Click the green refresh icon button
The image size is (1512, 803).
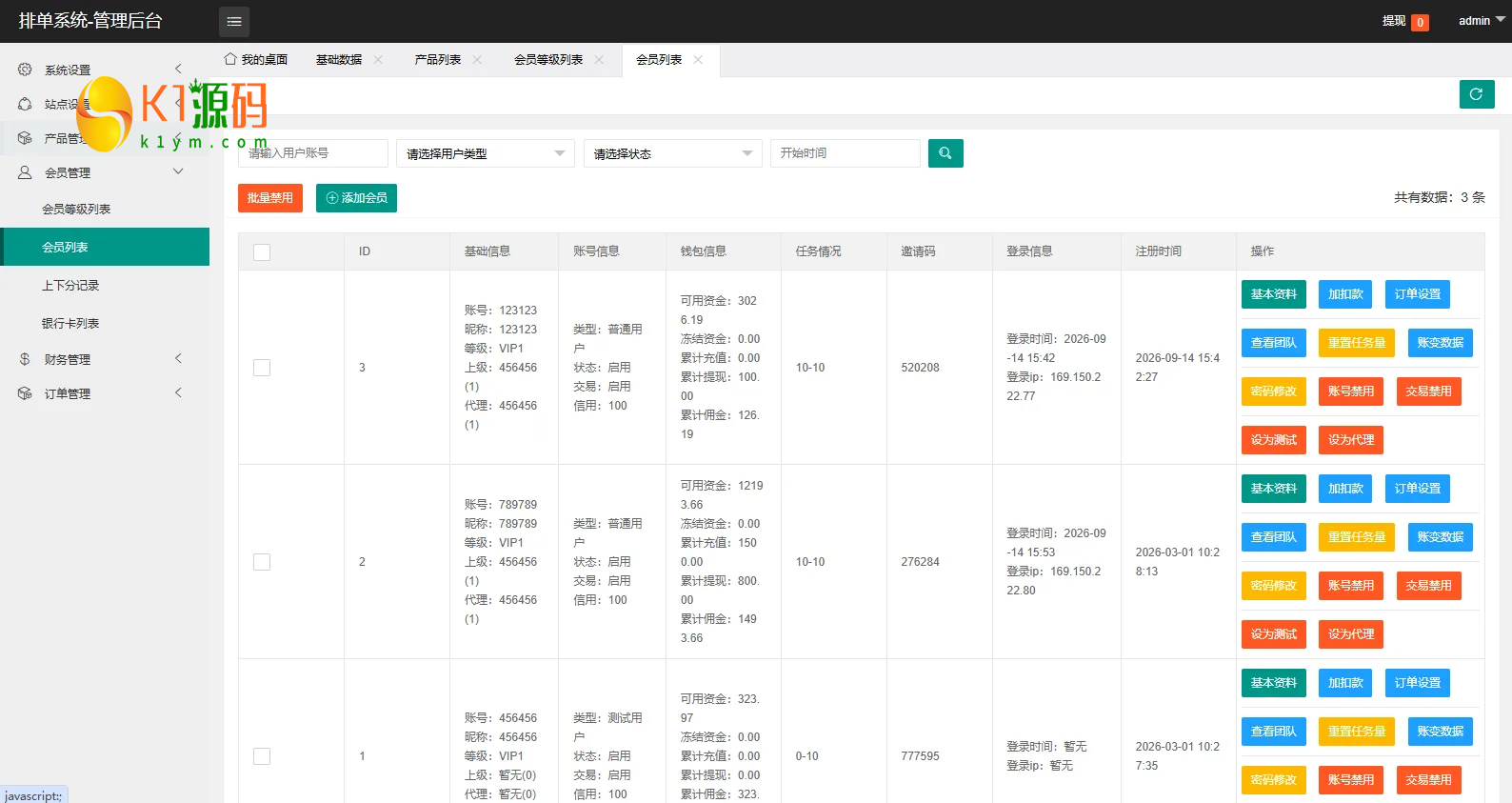1477,94
